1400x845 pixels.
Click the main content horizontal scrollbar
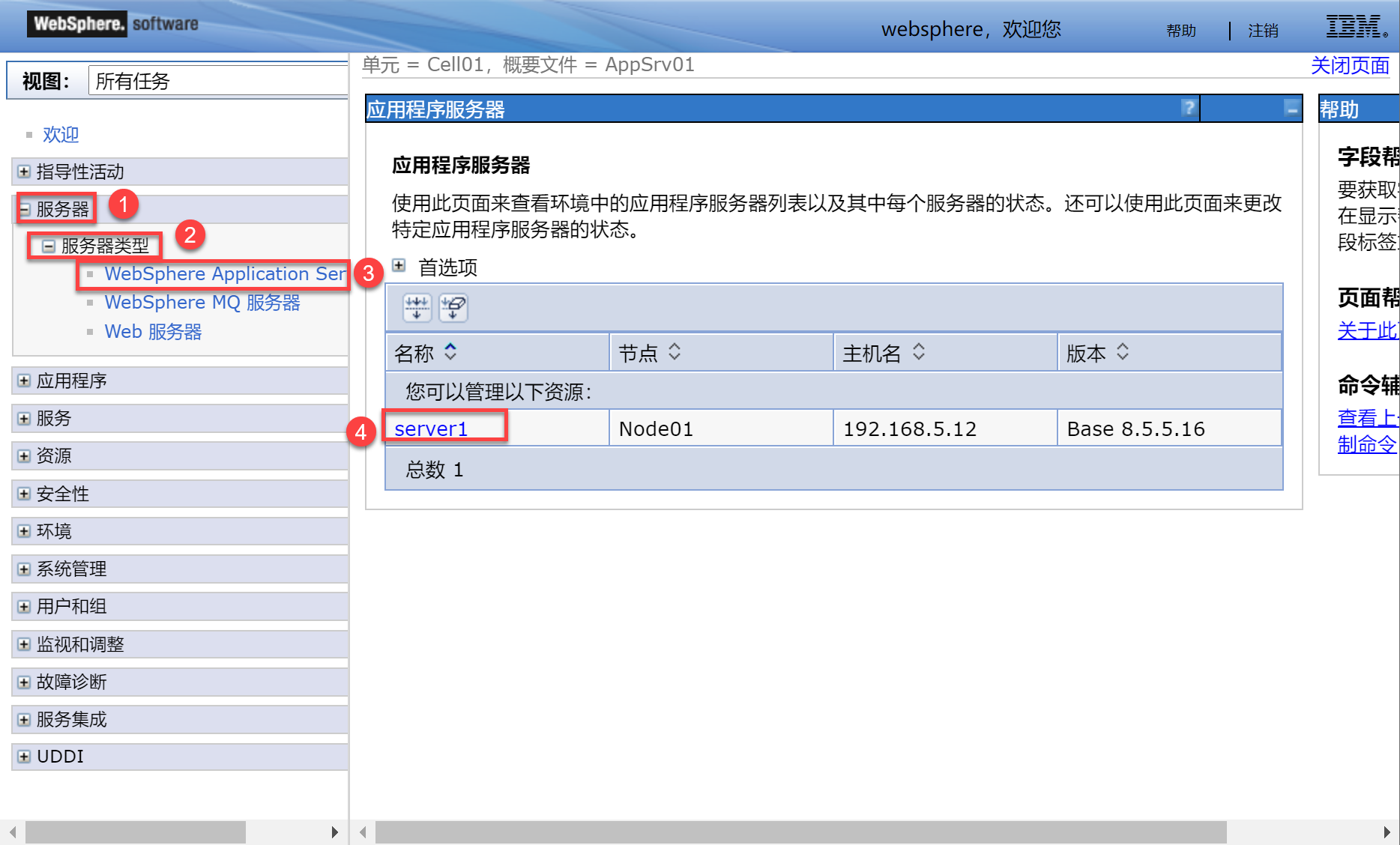(800, 832)
